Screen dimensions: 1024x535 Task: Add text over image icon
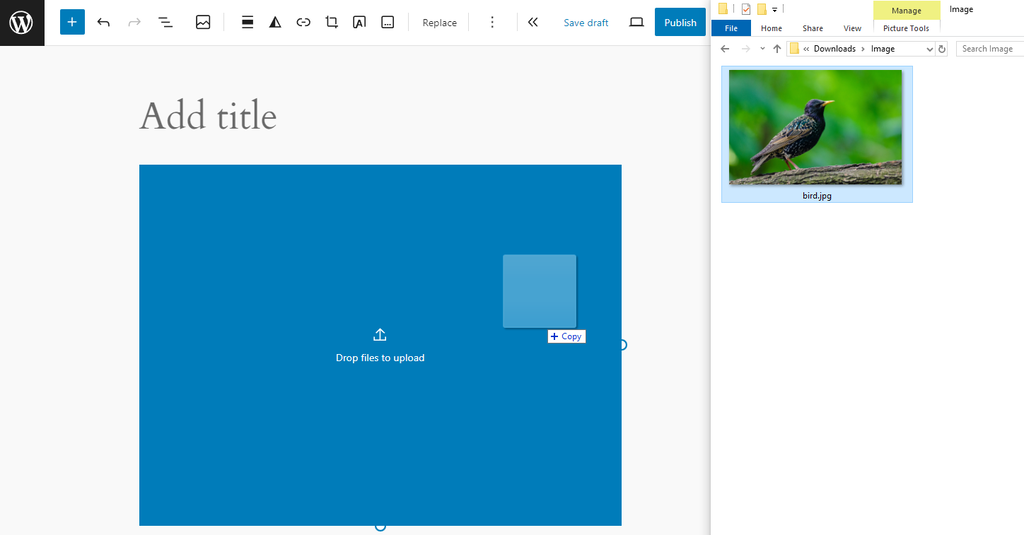pos(359,22)
